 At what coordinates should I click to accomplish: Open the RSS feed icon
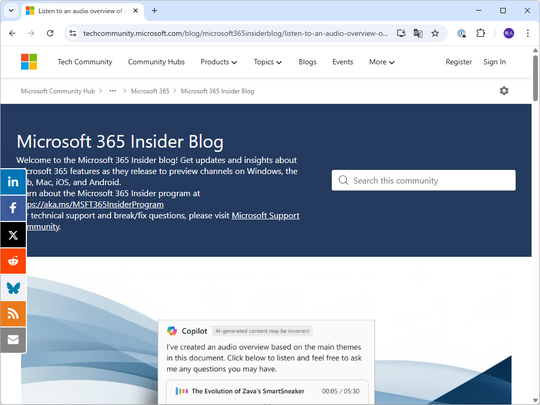point(13,314)
